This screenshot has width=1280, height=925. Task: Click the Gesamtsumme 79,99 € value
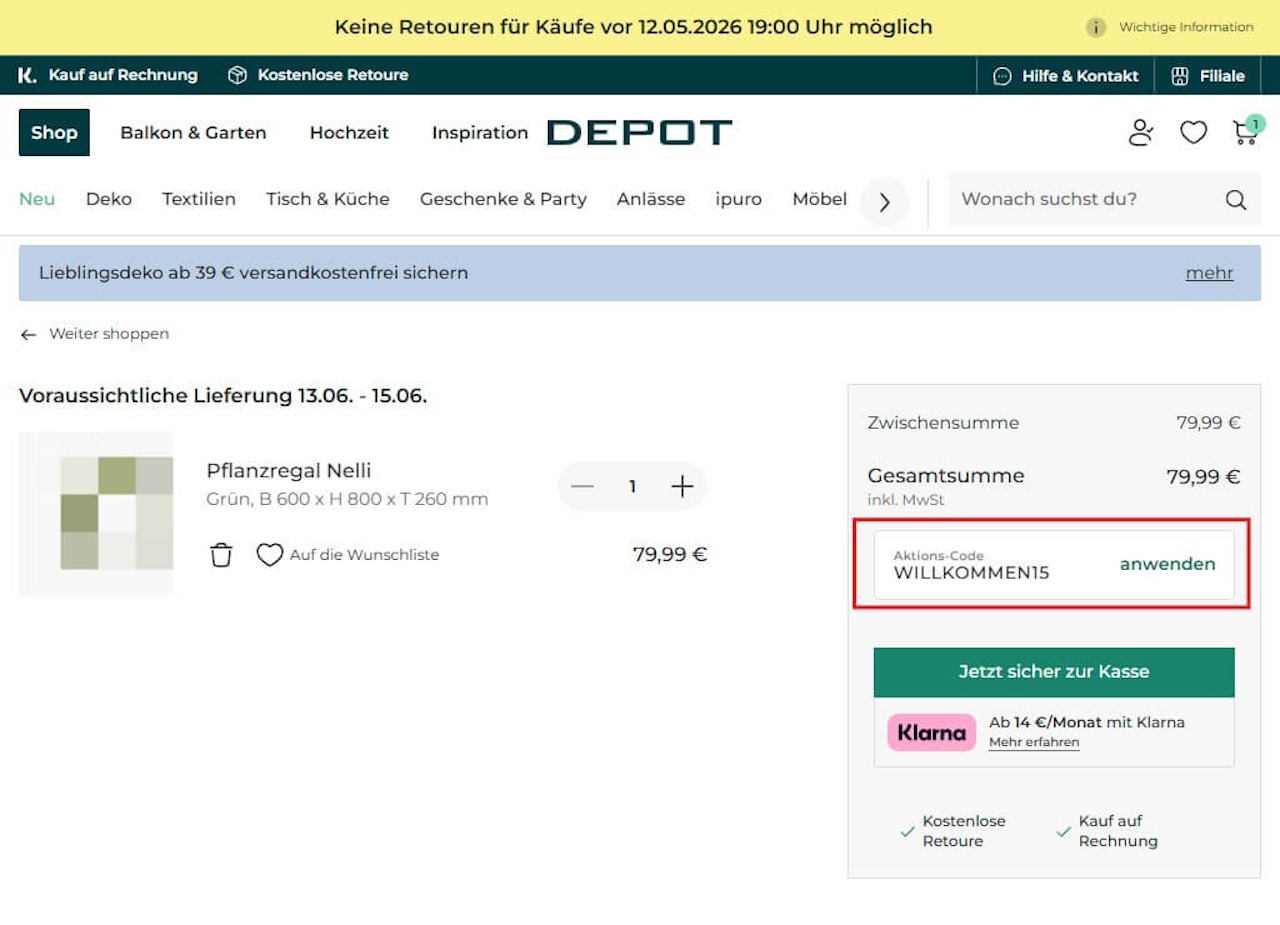point(1203,477)
